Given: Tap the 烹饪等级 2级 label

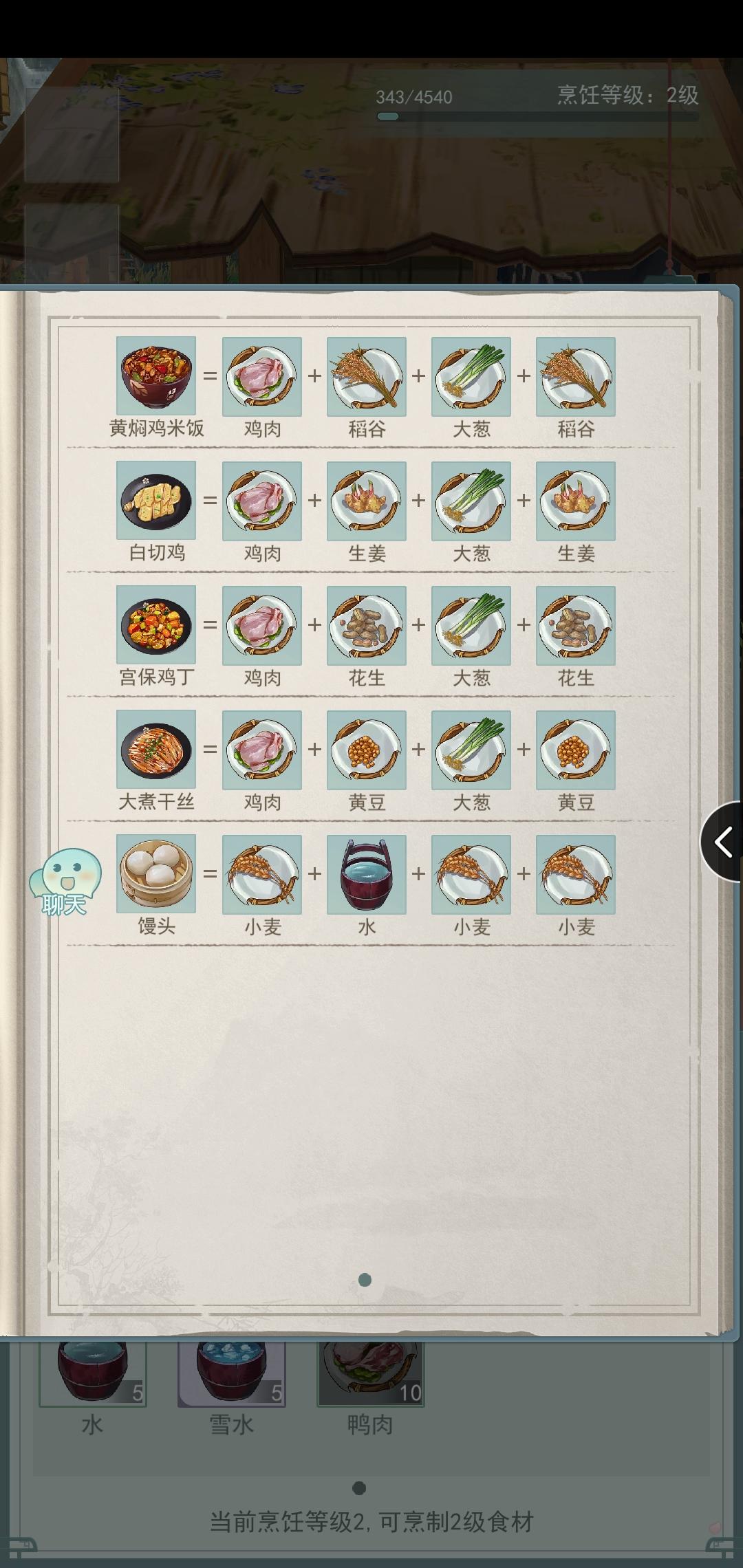Looking at the screenshot, I should (627, 95).
